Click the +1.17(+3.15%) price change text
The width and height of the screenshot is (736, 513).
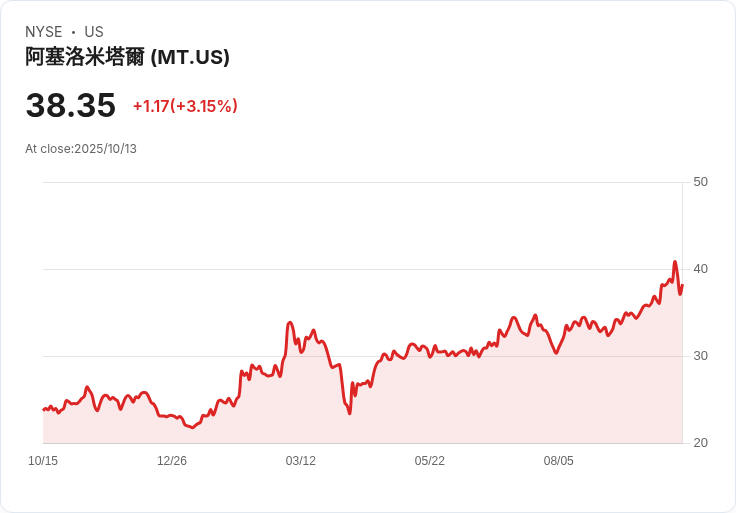click(x=185, y=106)
